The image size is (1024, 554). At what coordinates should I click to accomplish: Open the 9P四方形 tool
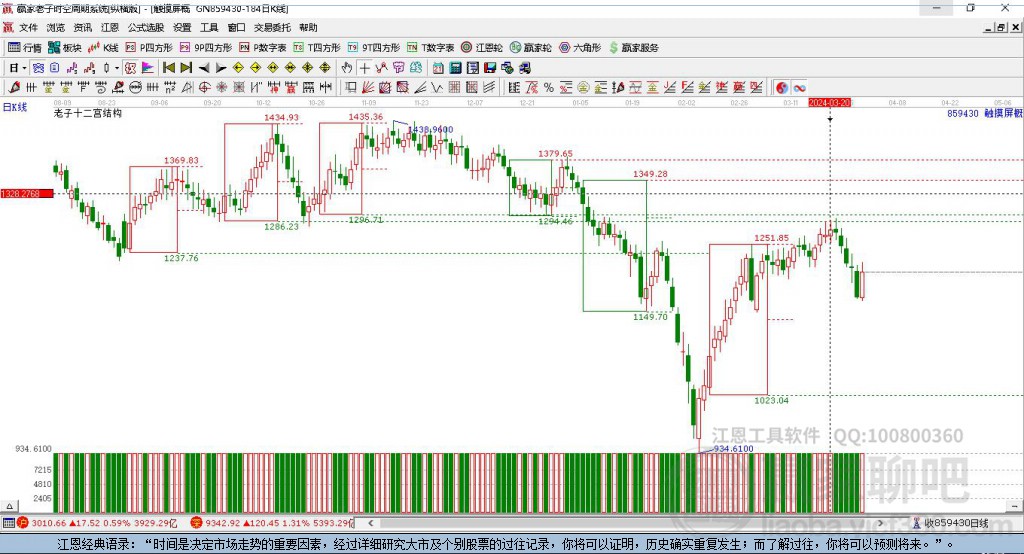[206, 48]
